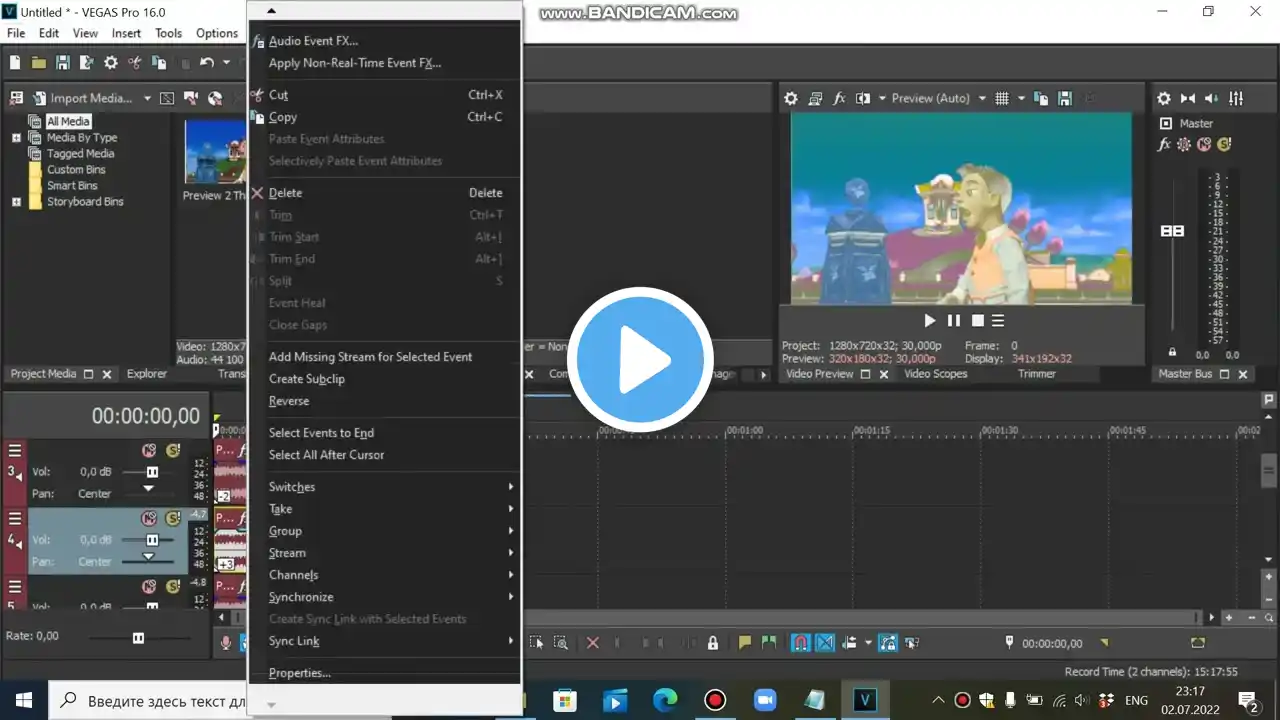Open the Preview (Auto) quality dropdown
Viewport: 1280px width, 720px height.
[938, 98]
